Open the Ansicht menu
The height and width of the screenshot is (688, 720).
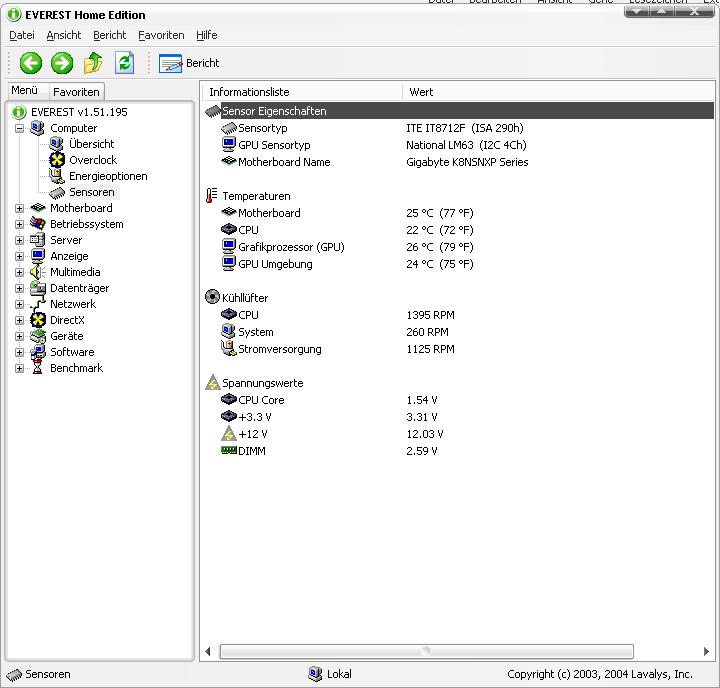pos(63,35)
